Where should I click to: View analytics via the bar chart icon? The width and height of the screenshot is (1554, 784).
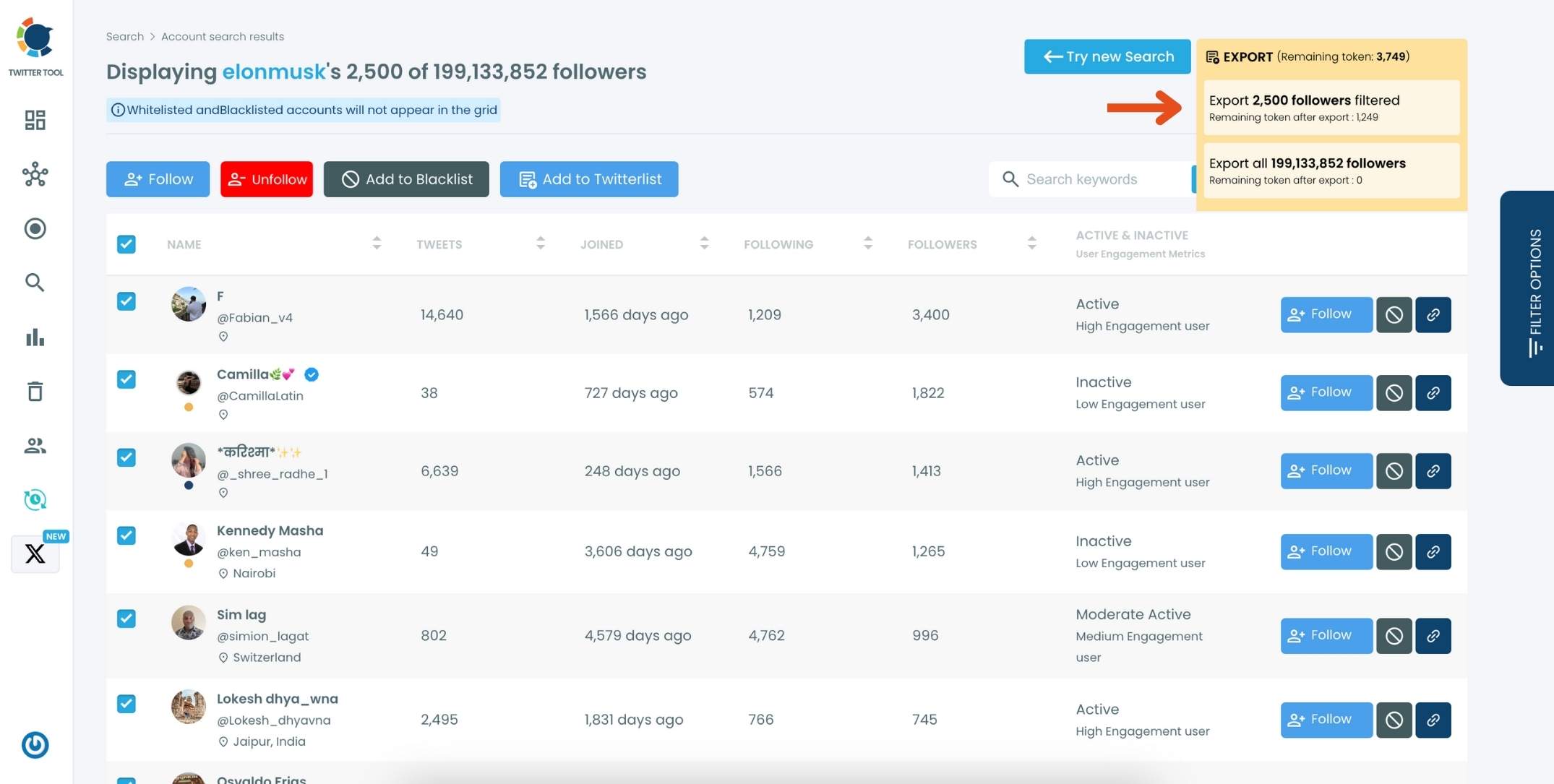point(34,337)
